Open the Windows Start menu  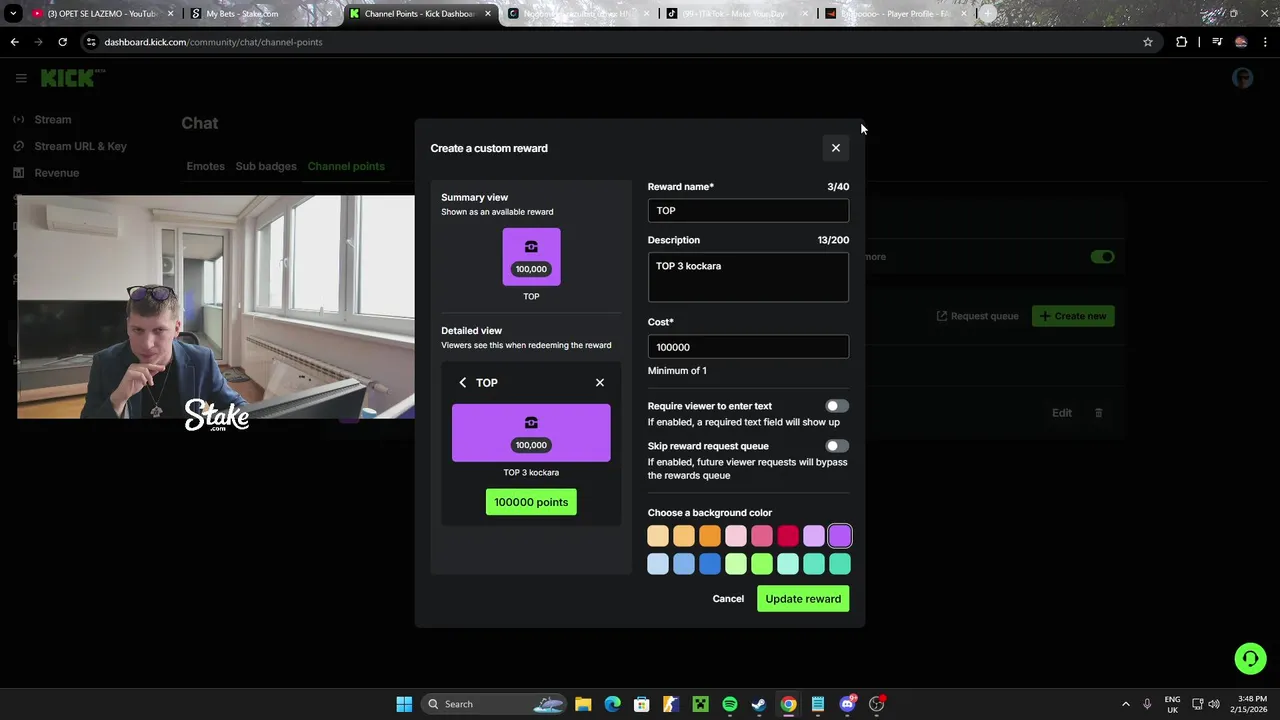coord(404,704)
